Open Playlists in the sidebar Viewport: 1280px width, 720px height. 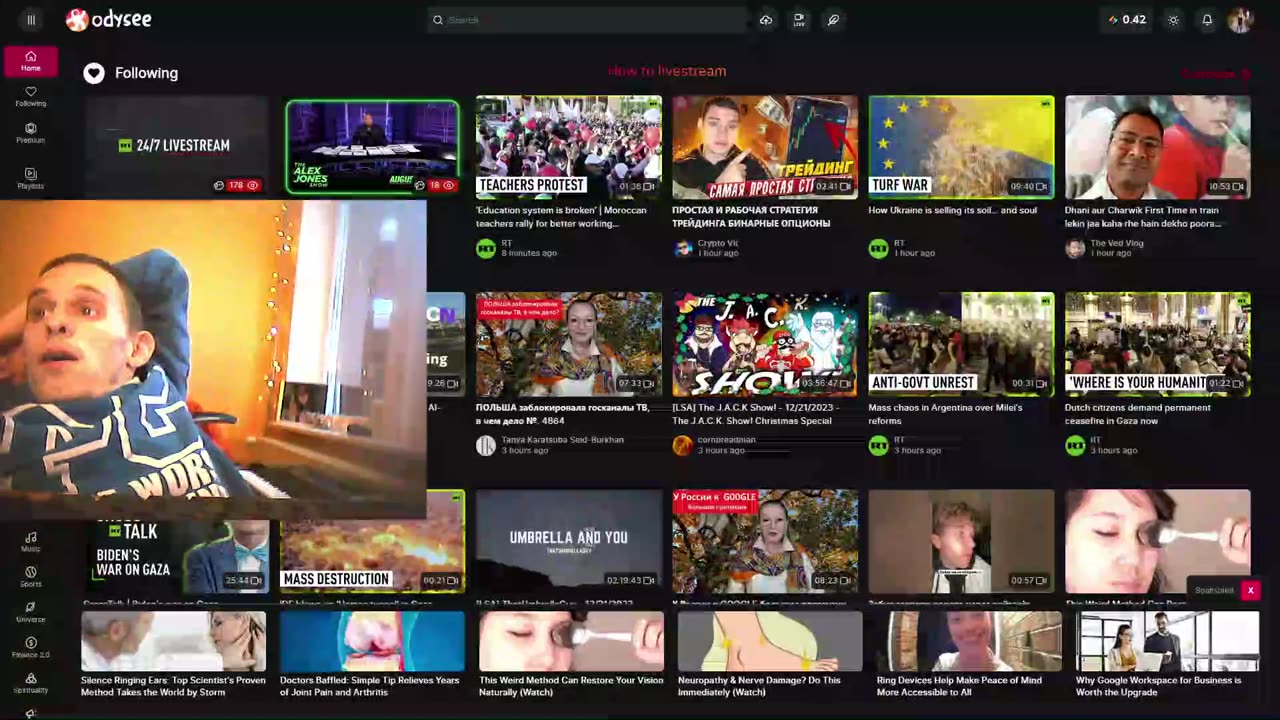31,178
